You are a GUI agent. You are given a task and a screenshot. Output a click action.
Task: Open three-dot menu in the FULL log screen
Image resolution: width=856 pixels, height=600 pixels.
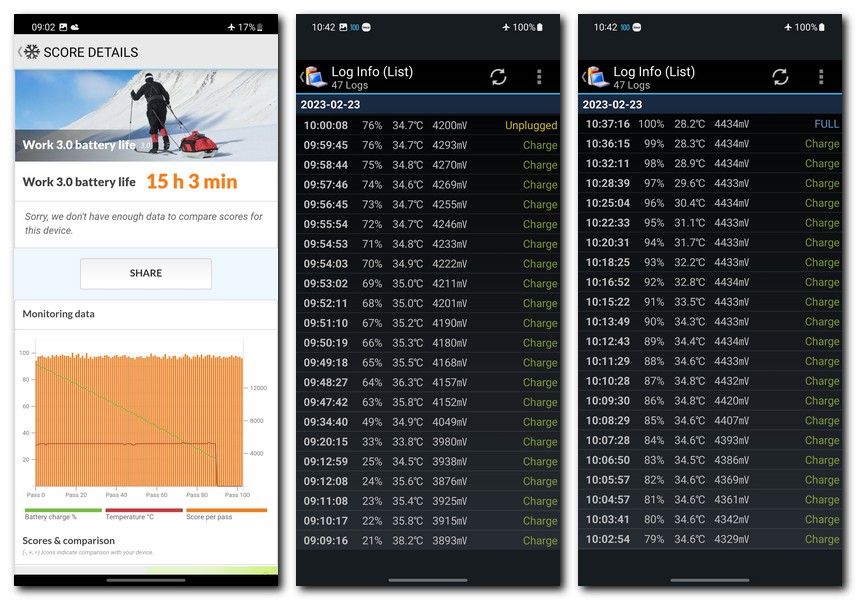pos(821,77)
